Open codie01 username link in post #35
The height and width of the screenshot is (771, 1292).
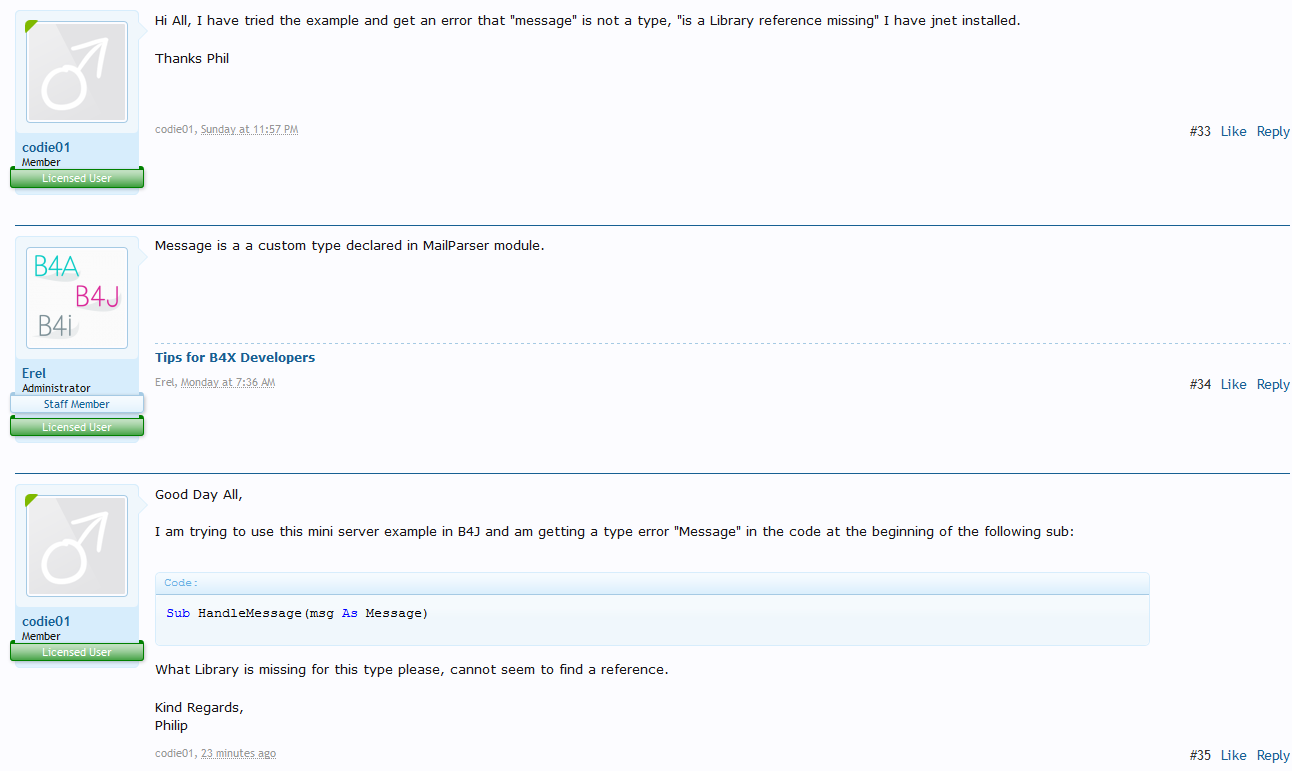pyautogui.click(x=46, y=621)
